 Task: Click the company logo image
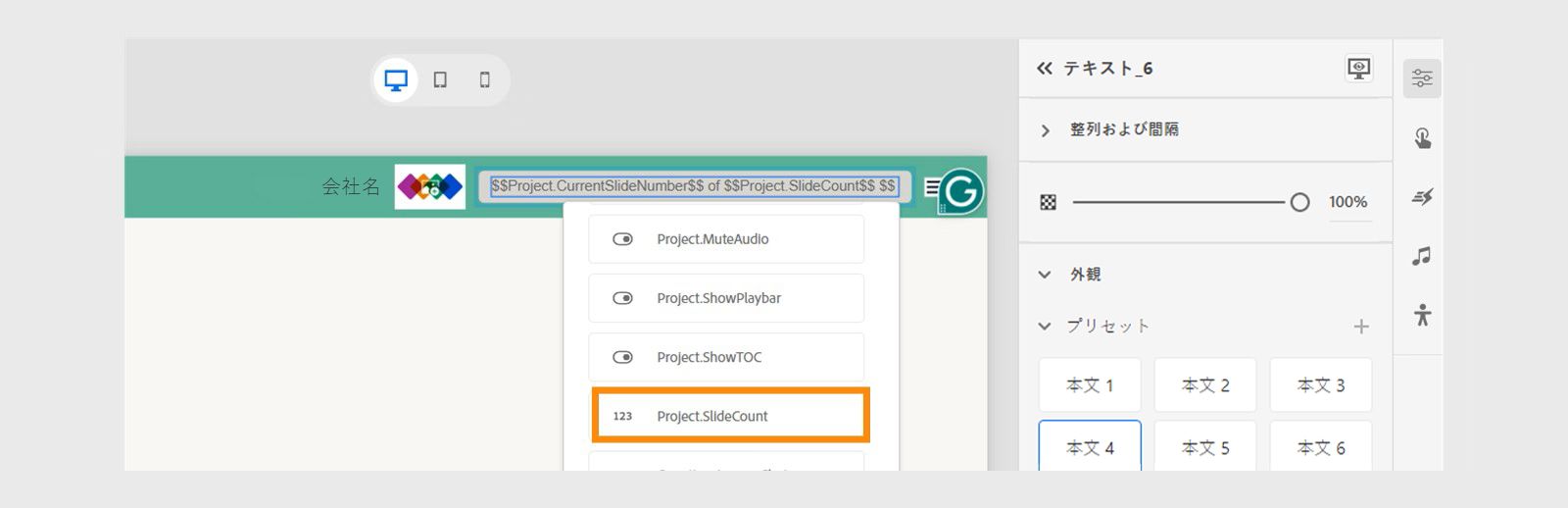(x=429, y=186)
